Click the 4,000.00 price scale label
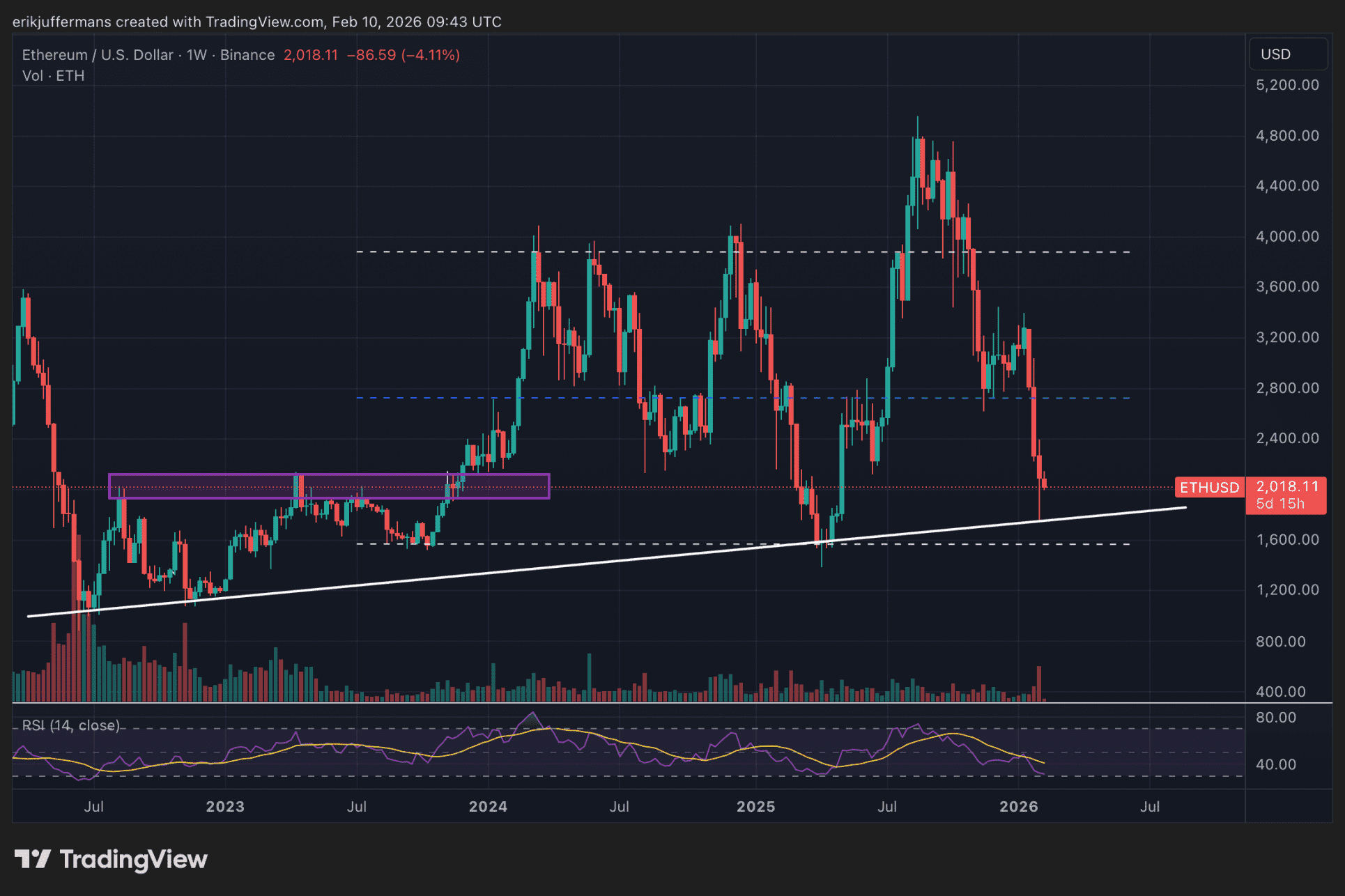This screenshot has width=1345, height=896. (1287, 237)
